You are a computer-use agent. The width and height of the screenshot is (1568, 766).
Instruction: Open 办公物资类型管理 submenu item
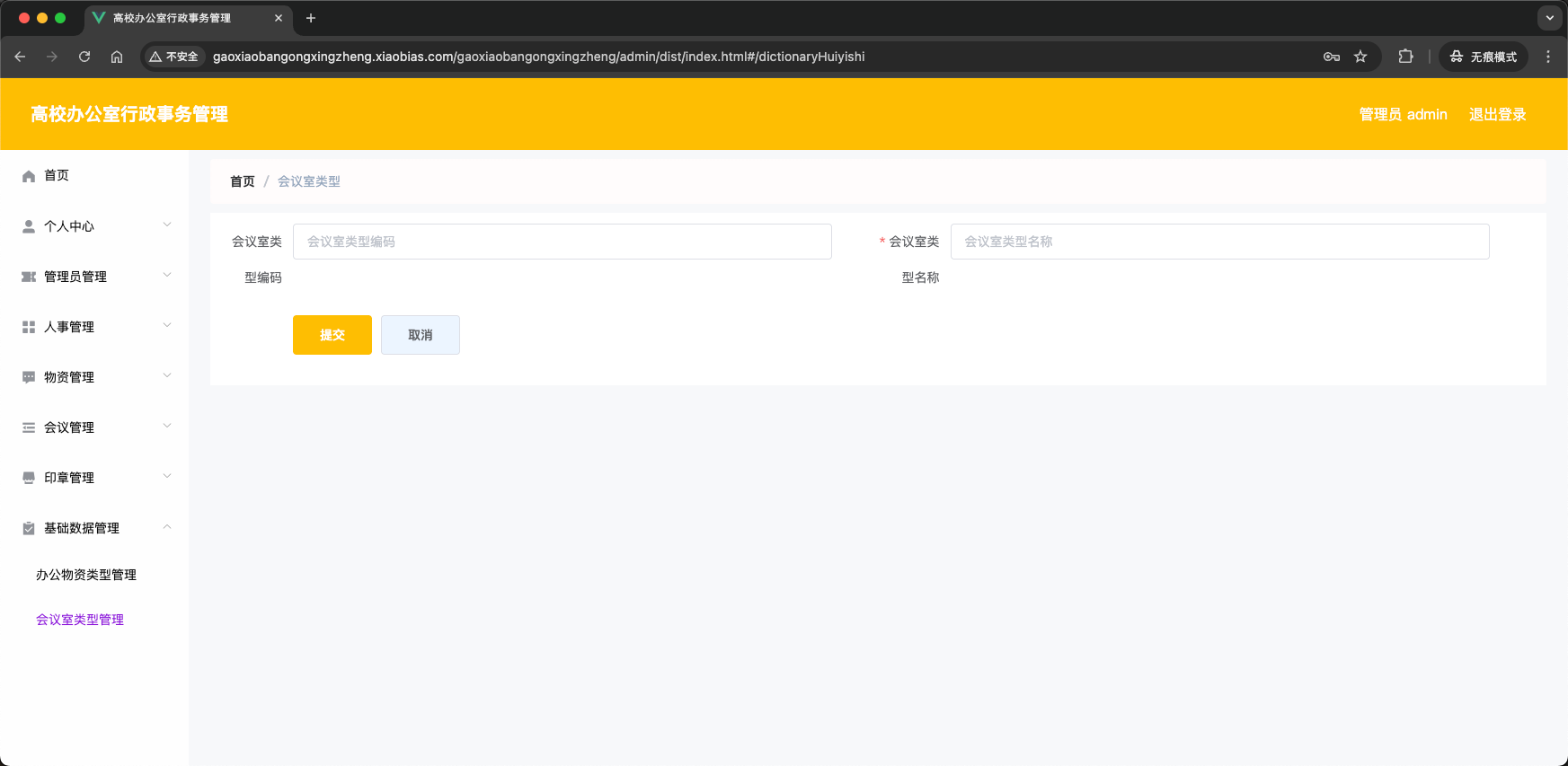pos(94,575)
